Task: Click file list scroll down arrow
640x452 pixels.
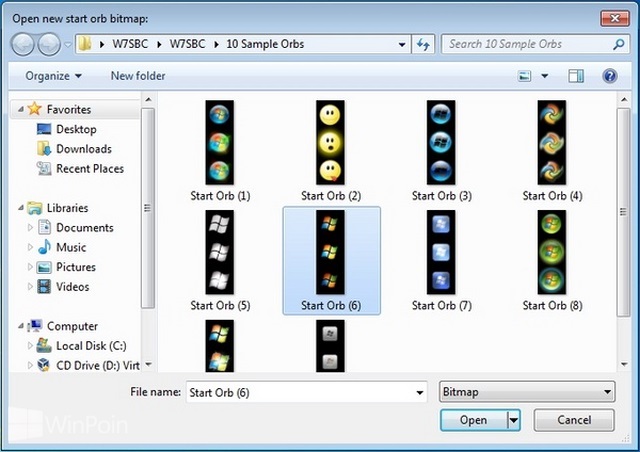Action: pyautogui.click(x=623, y=364)
